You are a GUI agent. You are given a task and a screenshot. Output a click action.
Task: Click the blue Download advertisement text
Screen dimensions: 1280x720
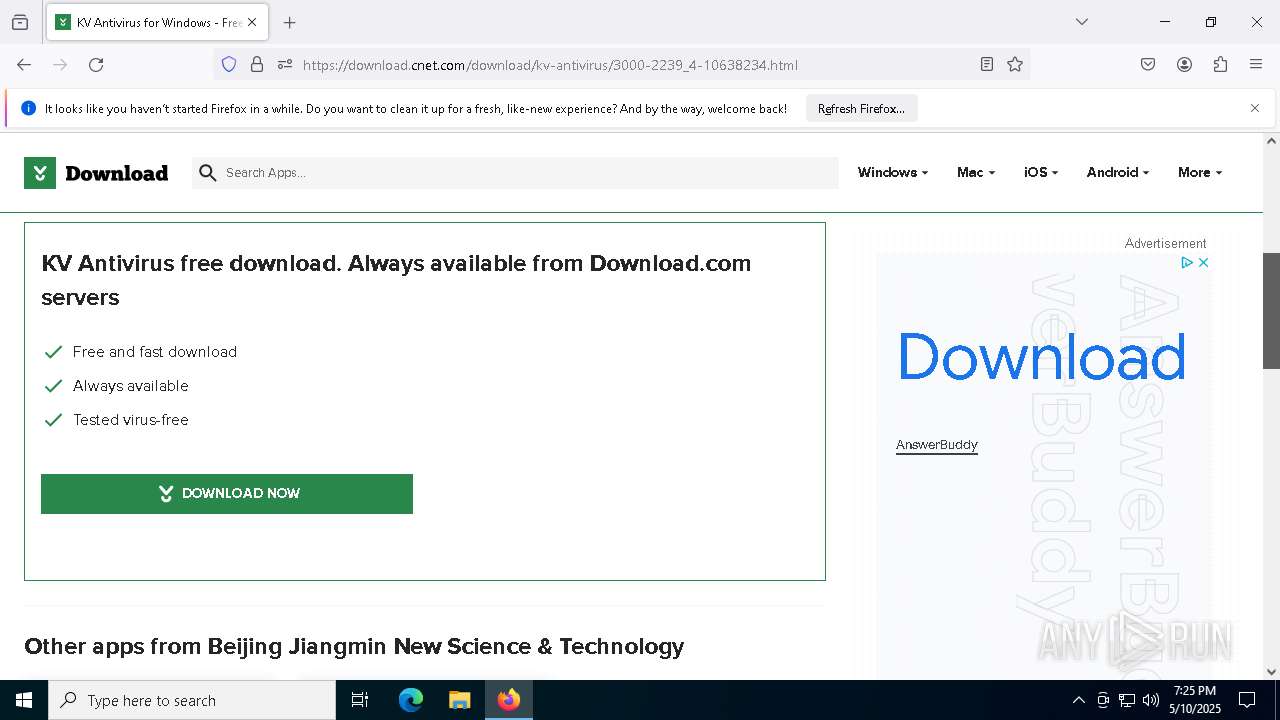[x=1041, y=357]
